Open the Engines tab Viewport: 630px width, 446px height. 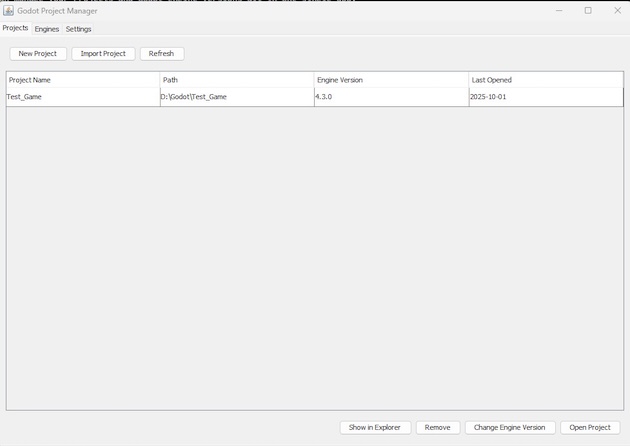pyautogui.click(x=47, y=29)
